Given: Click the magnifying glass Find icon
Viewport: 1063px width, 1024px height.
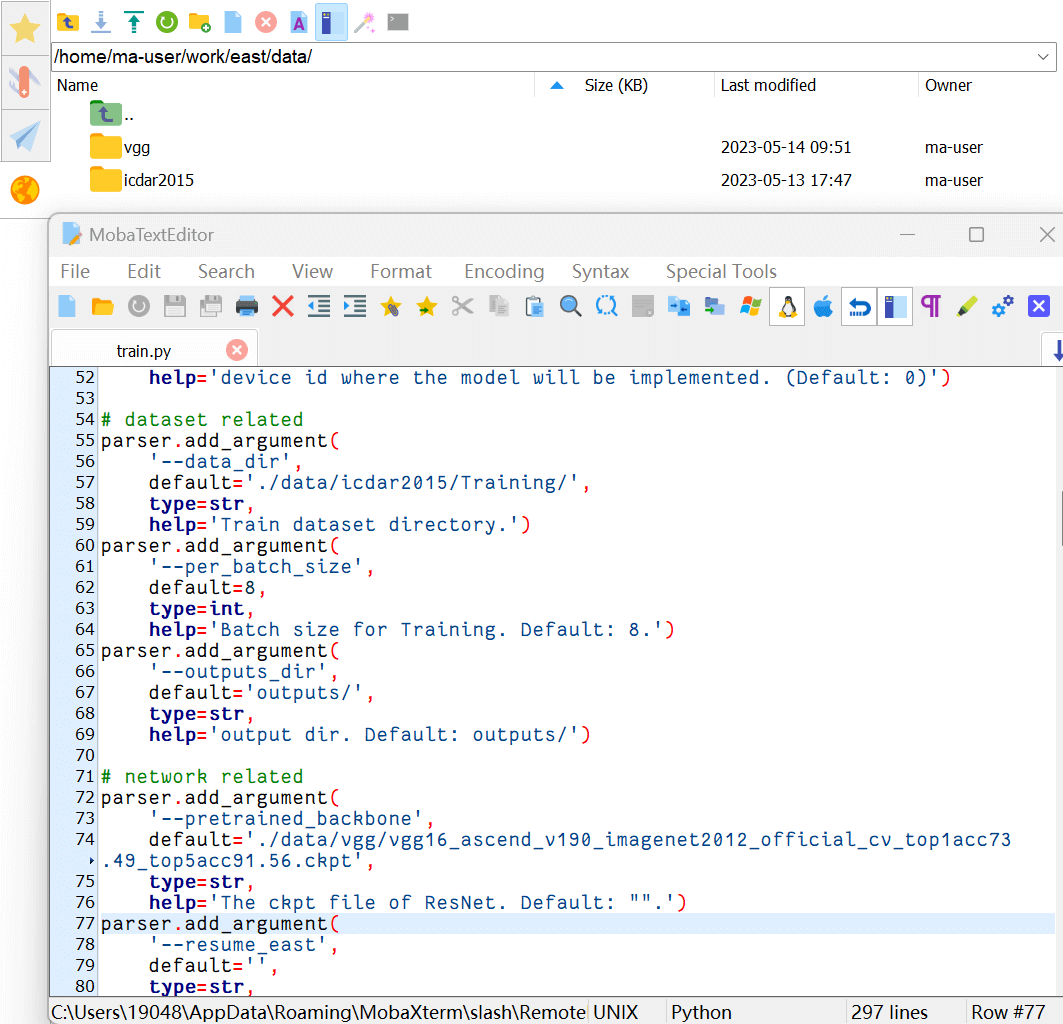Looking at the screenshot, I should click(x=571, y=307).
